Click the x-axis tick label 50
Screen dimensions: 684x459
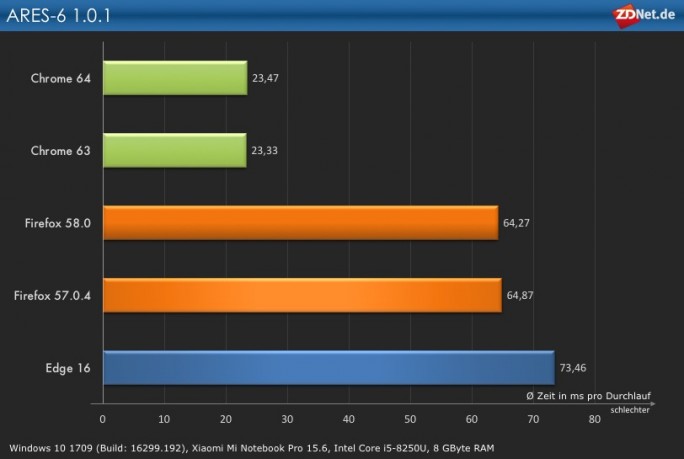click(410, 419)
